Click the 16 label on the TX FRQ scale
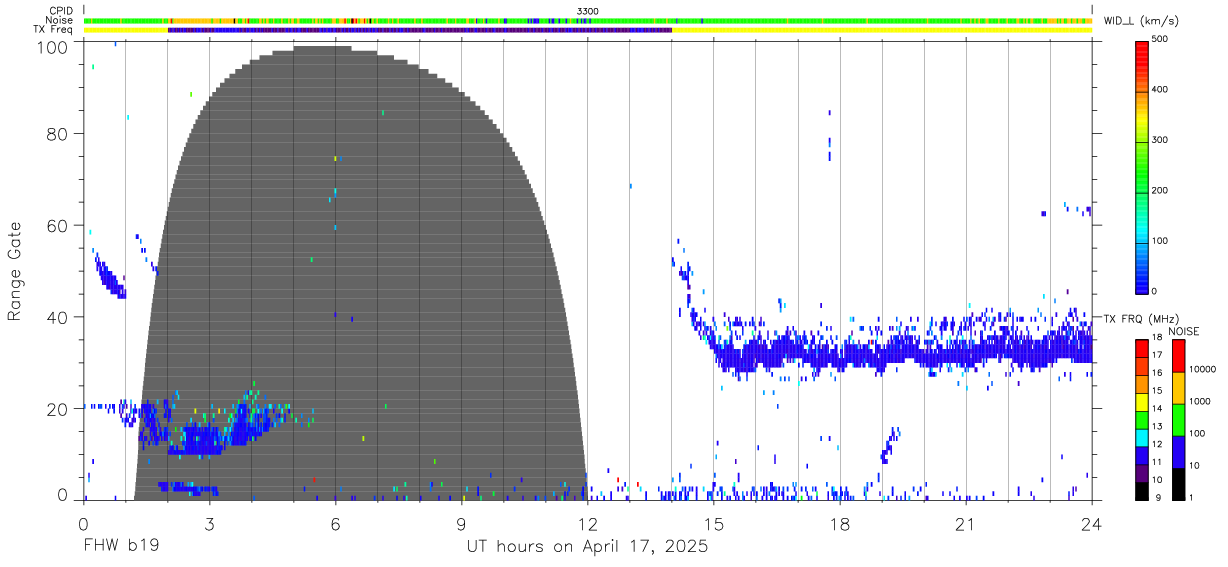This screenshot has width=1228, height=567. click(1156, 373)
